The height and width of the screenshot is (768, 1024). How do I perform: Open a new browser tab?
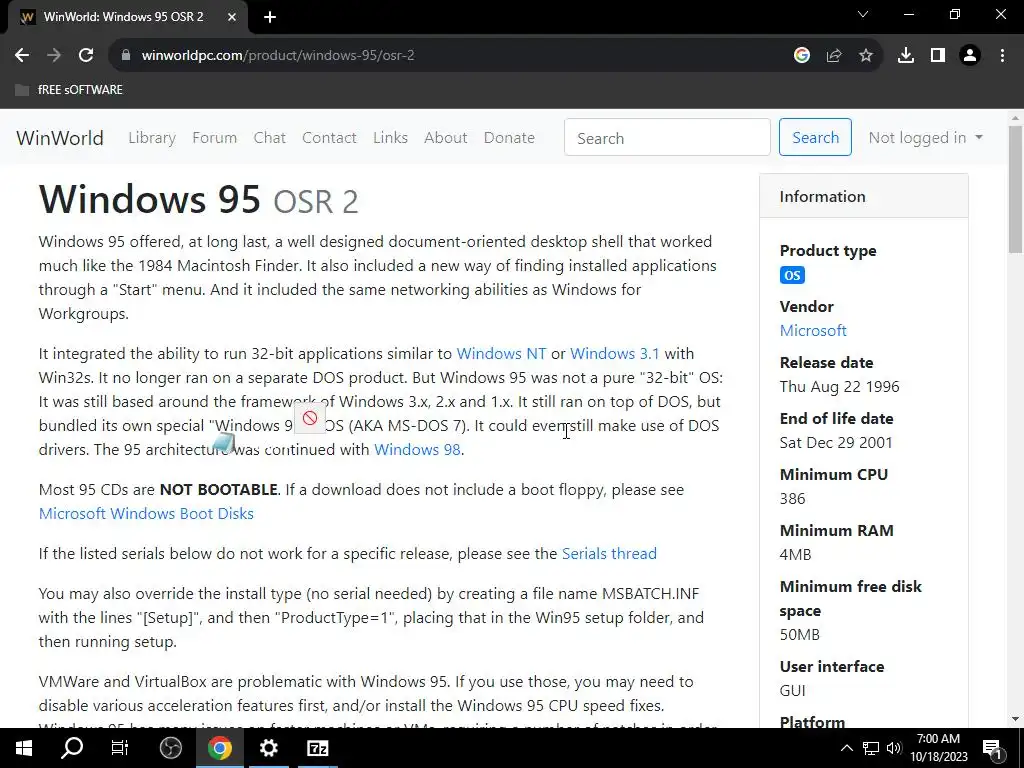pos(270,17)
